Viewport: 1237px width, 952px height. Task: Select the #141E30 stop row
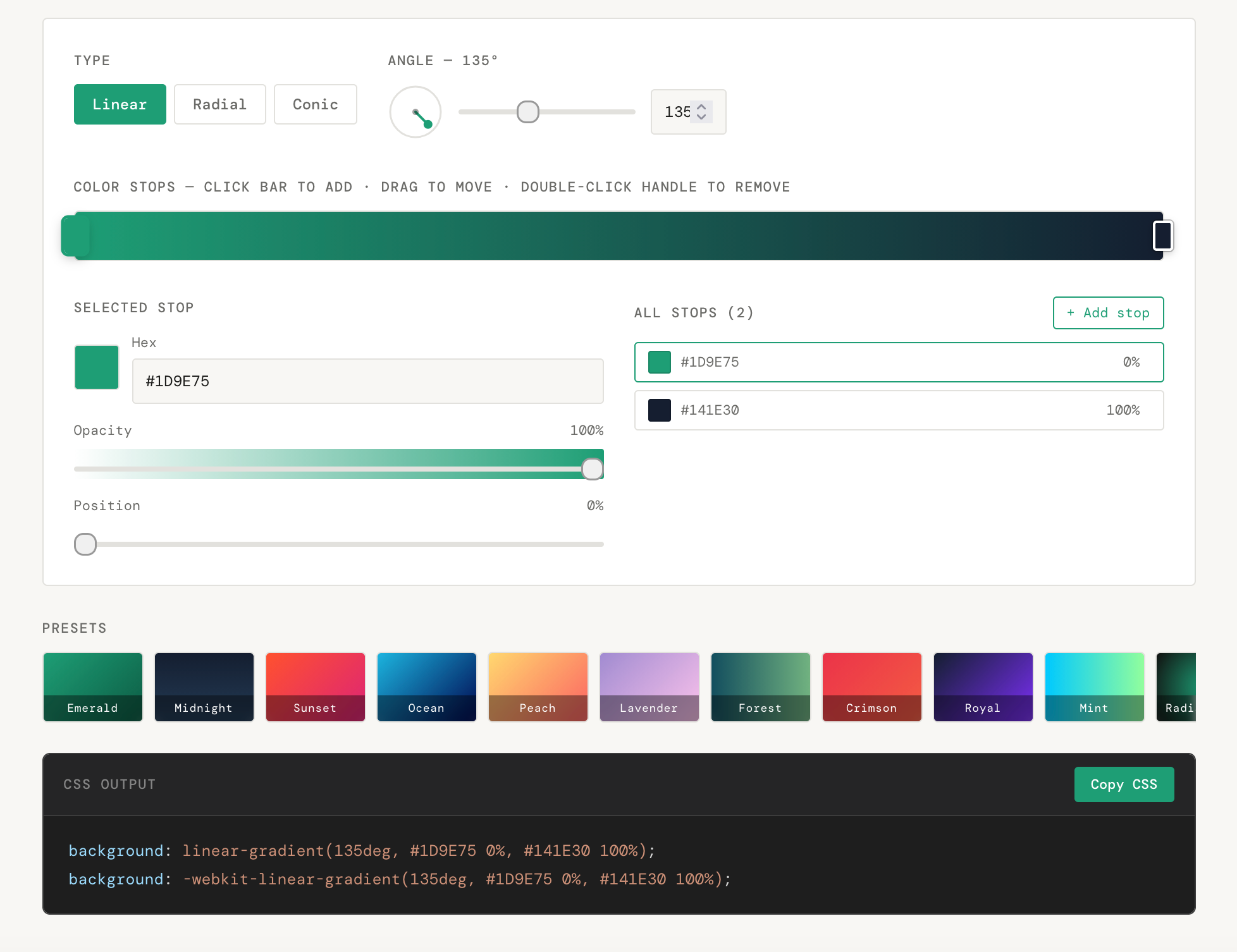[x=899, y=410]
